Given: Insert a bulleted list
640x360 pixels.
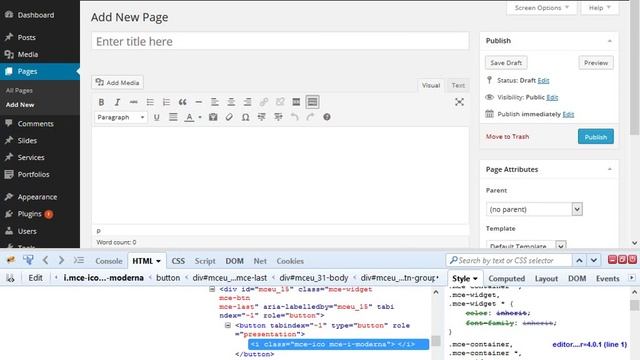Looking at the screenshot, I should click(x=150, y=102).
